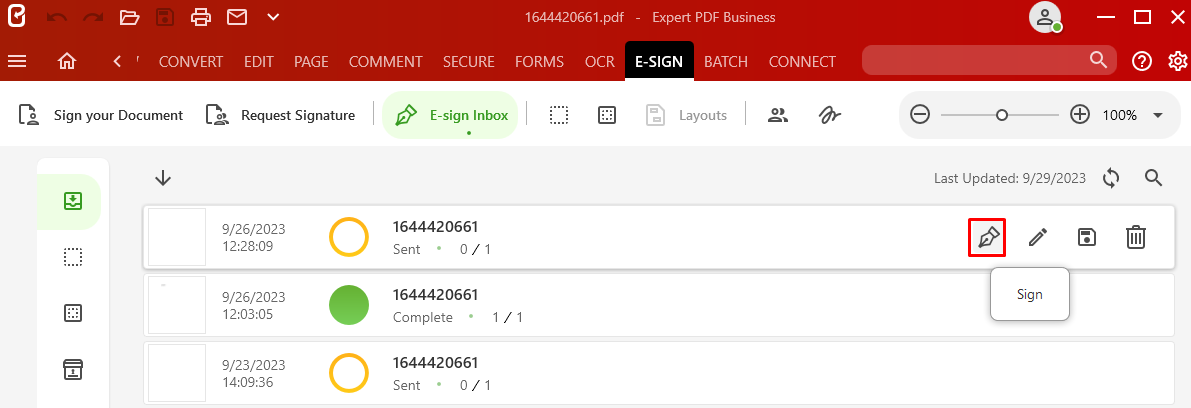The image size is (1191, 408).
Task: Click the undo arrow in the title bar
Action: coord(57,17)
